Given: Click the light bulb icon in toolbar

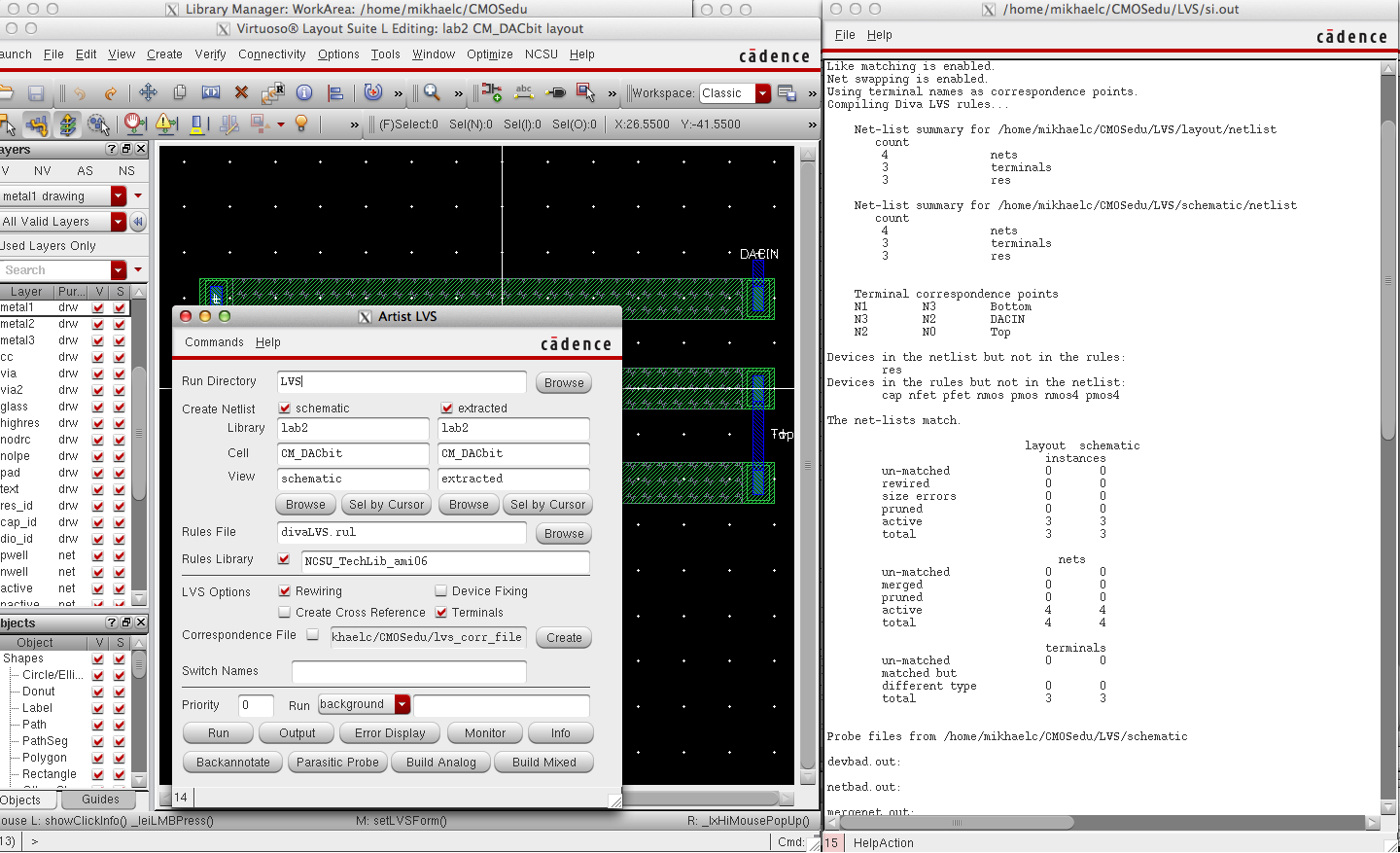Looking at the screenshot, I should click(301, 124).
